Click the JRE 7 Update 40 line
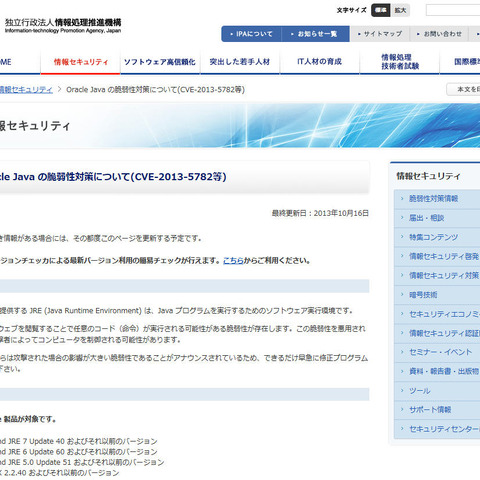 pos(79,441)
